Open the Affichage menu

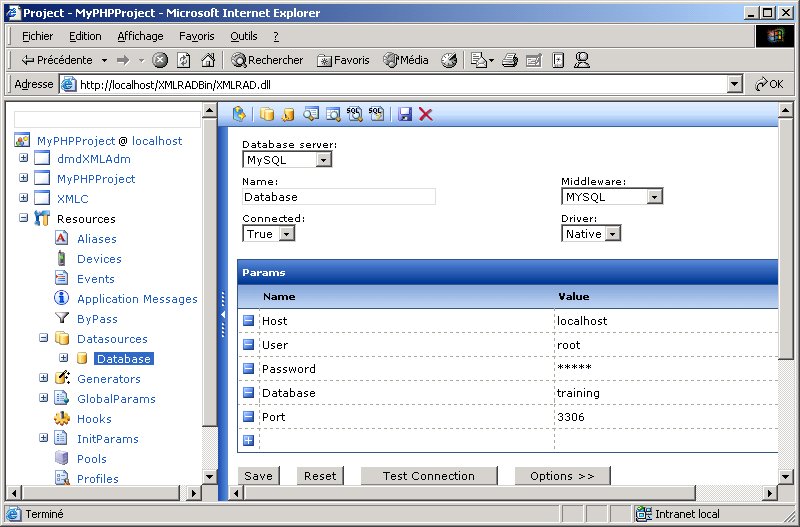coord(140,36)
